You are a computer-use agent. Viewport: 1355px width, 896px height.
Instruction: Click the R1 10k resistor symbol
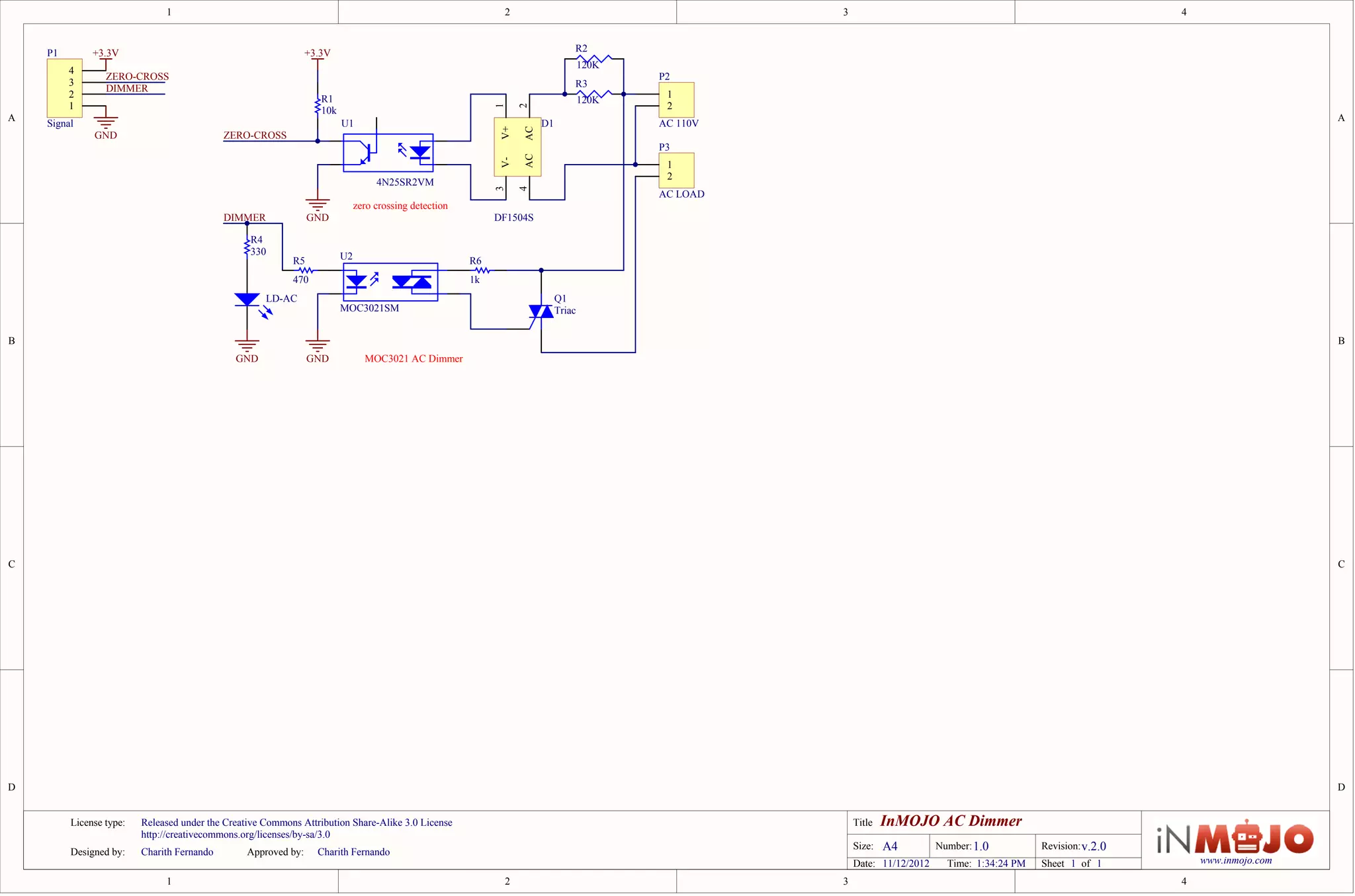318,106
